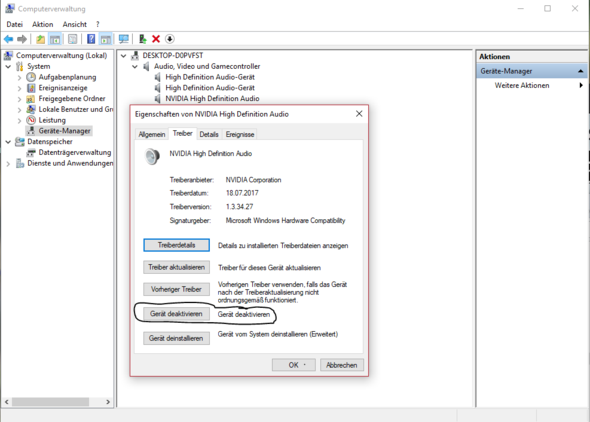Open Help via blue question mark icon
The width and height of the screenshot is (590, 422).
click(x=91, y=39)
